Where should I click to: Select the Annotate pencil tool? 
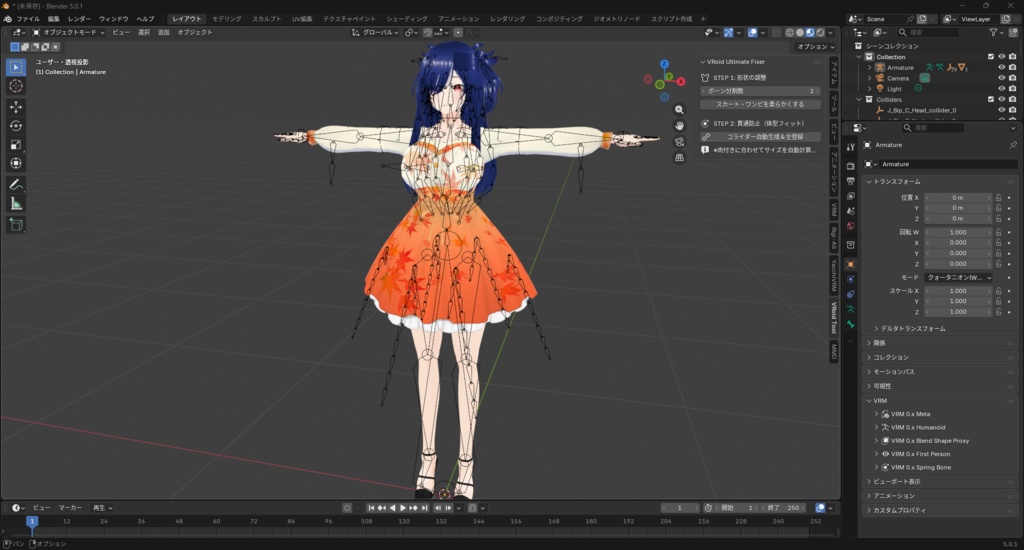[x=16, y=186]
